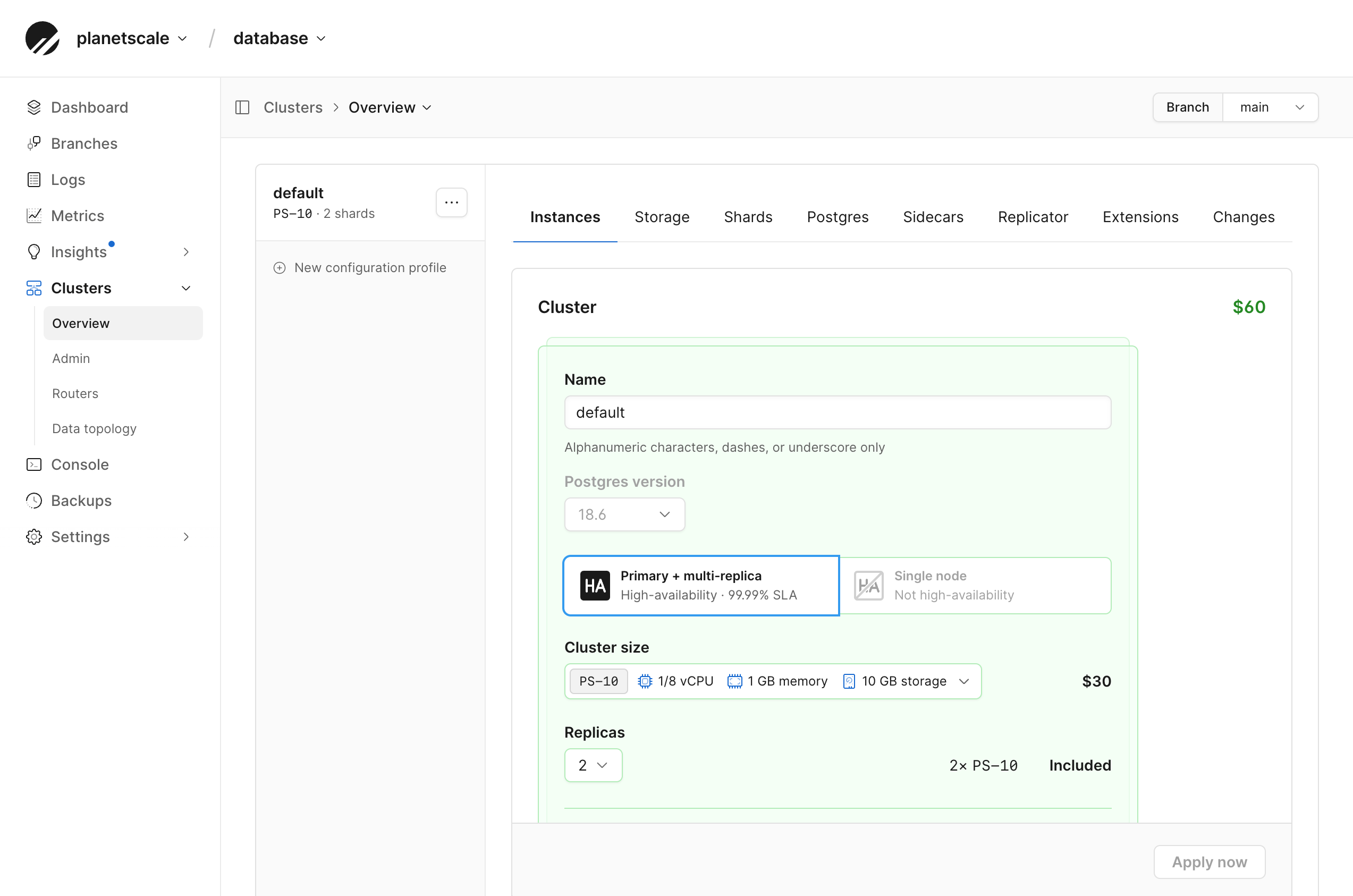Open the Overview sidebar item
The height and width of the screenshot is (896, 1353).
[123, 324]
